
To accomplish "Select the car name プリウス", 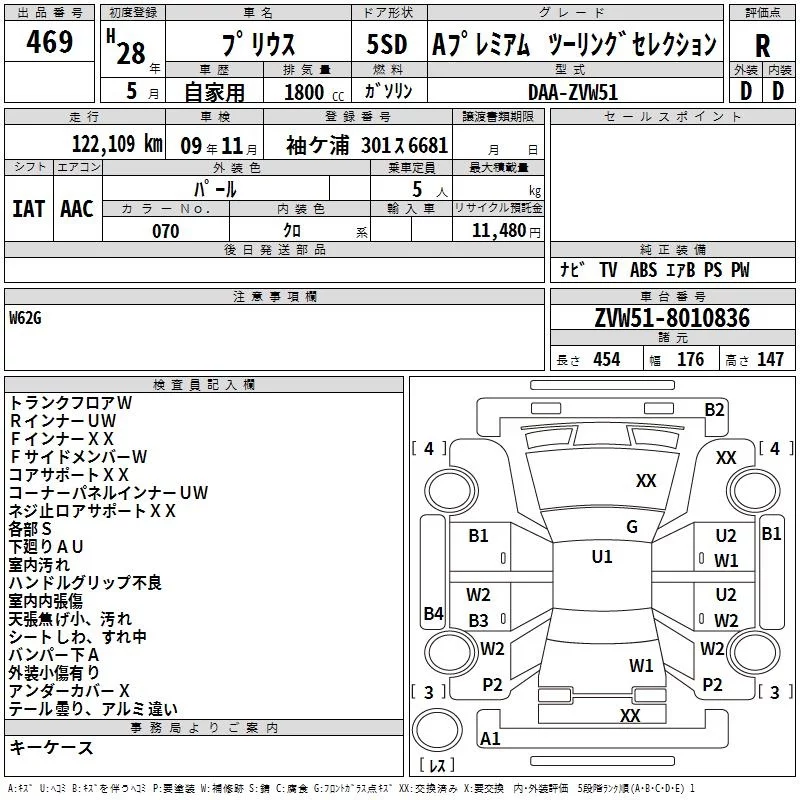I will (258, 44).
